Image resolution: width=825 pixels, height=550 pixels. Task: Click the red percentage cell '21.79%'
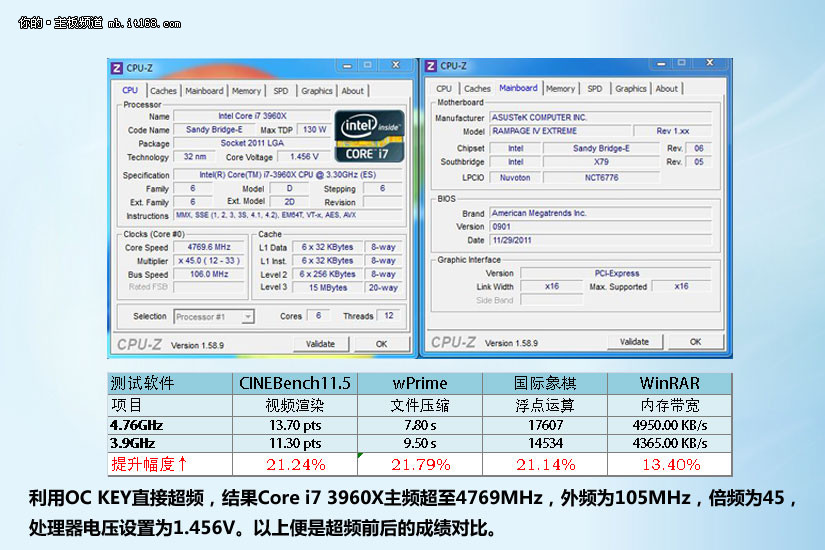coord(420,465)
